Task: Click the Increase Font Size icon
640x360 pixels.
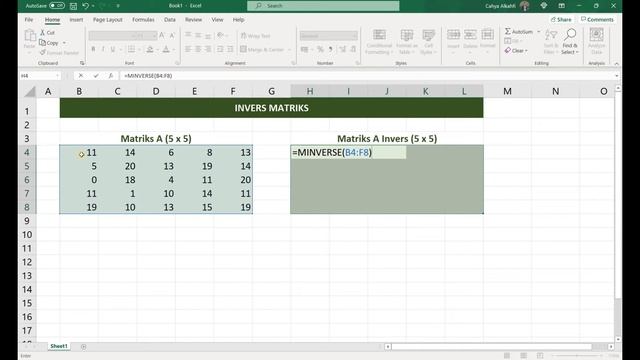Action: click(x=162, y=36)
